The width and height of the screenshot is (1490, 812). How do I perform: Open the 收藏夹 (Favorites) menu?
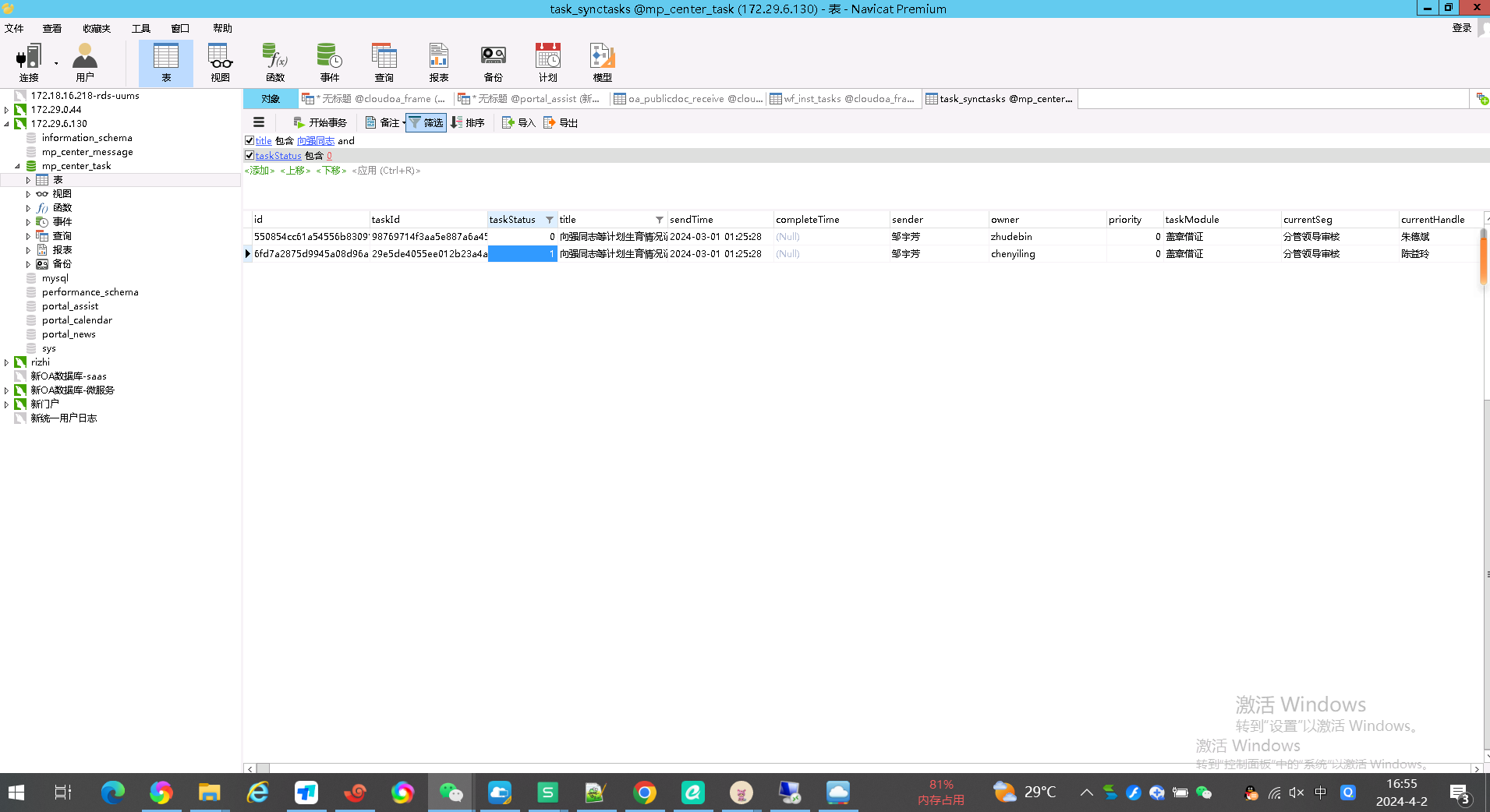click(97, 28)
